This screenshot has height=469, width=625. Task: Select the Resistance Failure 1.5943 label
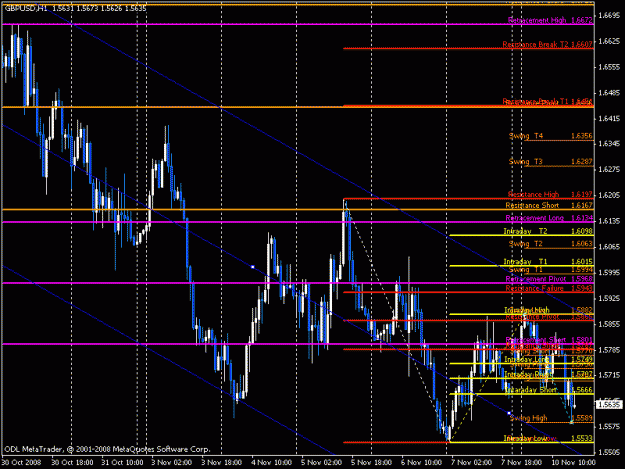point(549,288)
